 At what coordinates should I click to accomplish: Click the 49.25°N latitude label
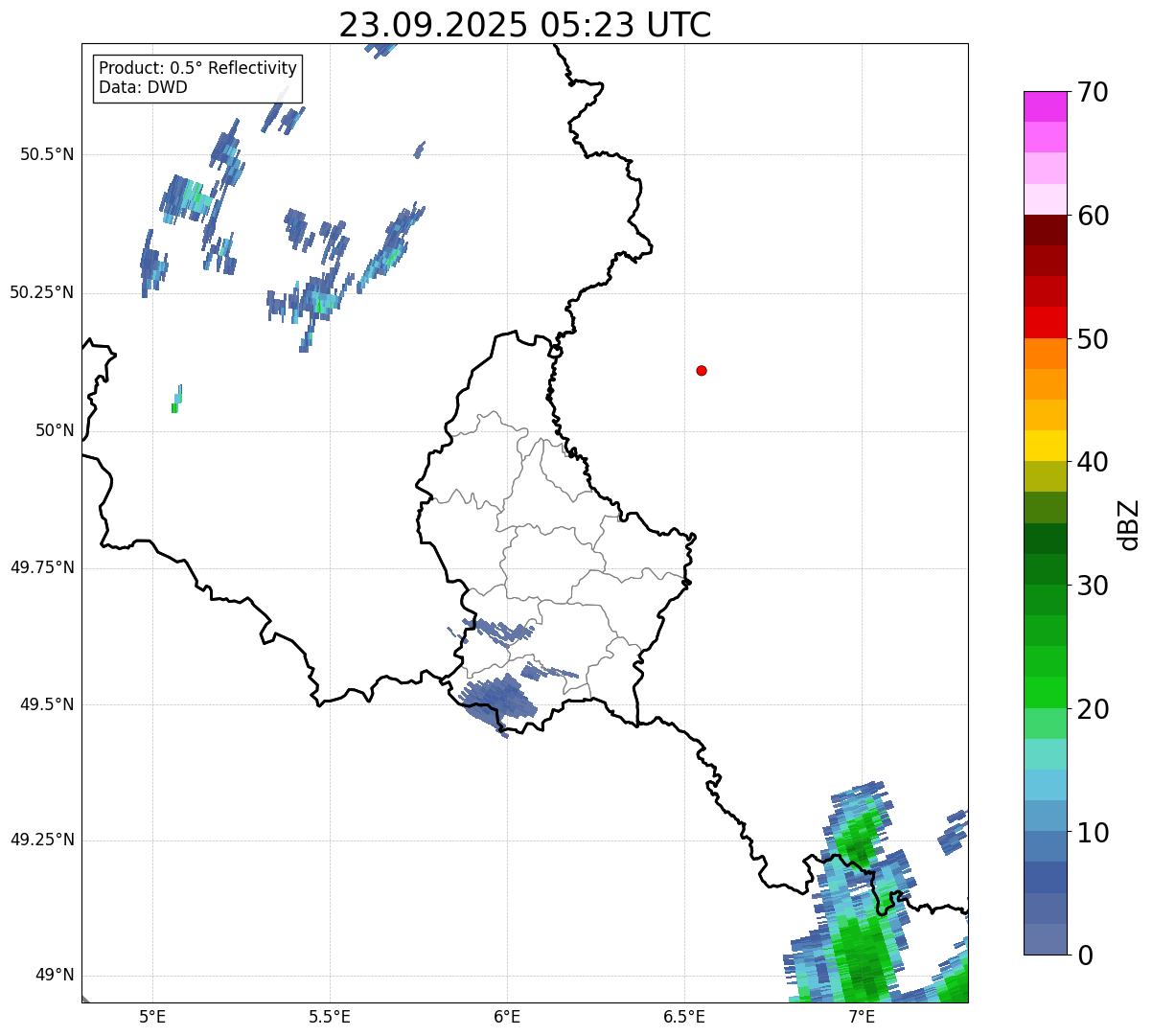(41, 840)
